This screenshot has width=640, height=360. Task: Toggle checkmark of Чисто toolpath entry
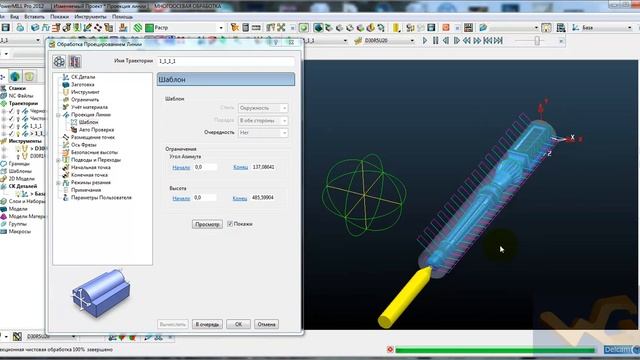pos(11,118)
